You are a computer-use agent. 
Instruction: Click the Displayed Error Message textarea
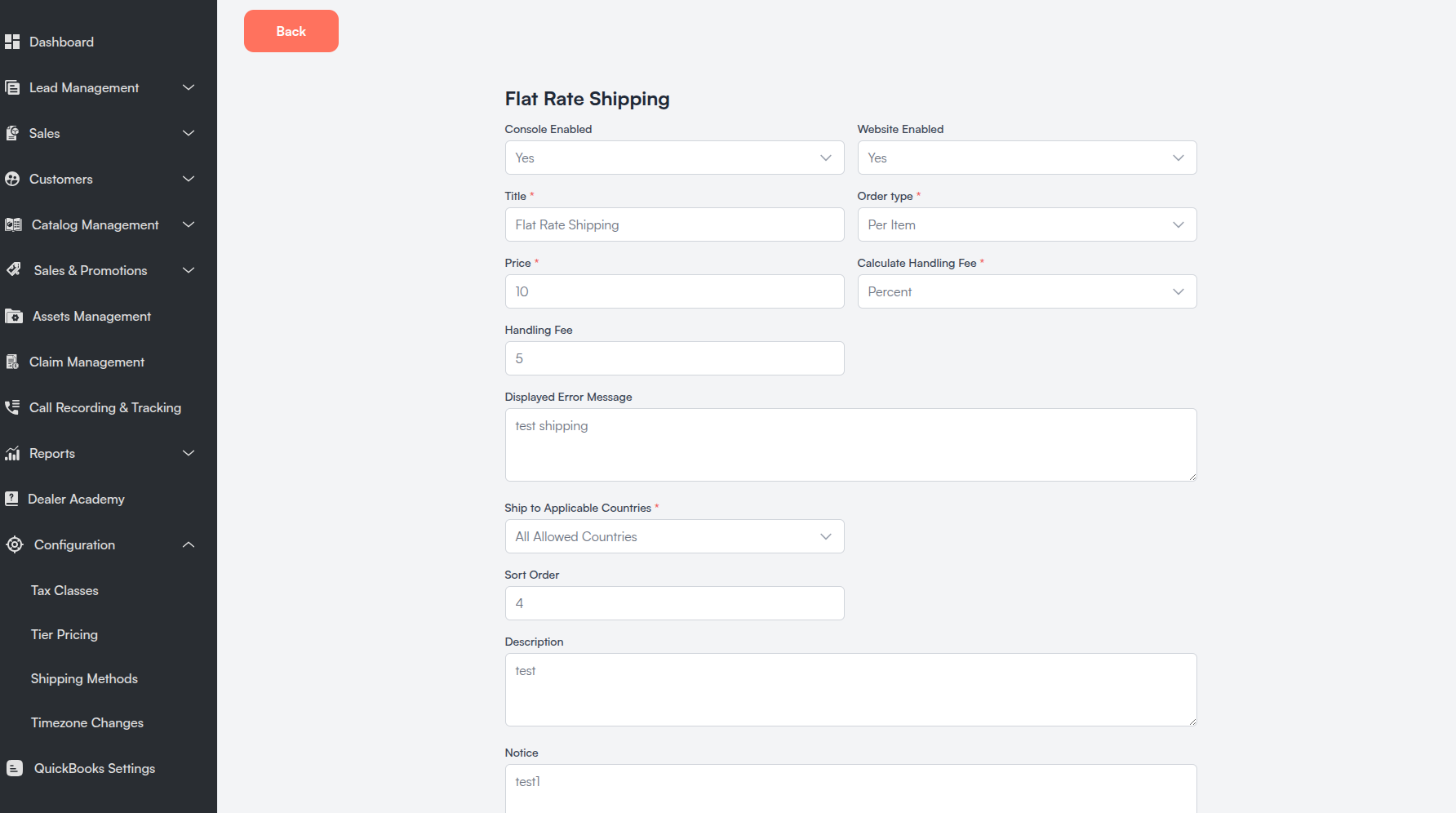pyautogui.click(x=850, y=445)
